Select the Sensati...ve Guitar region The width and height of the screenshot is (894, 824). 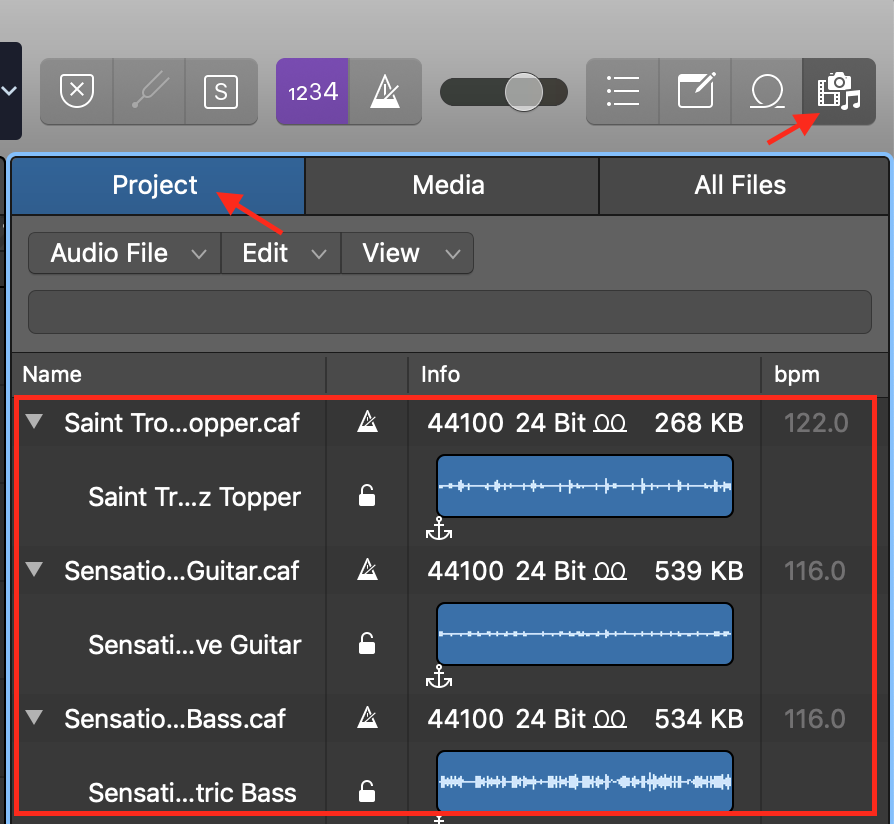point(194,645)
